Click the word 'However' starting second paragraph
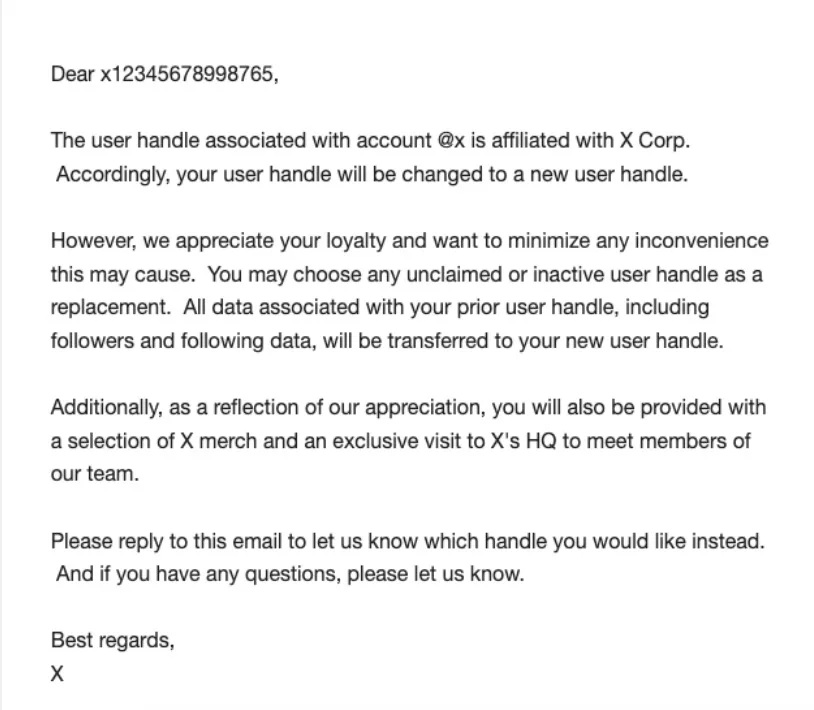Screen dimensions: 814x710 [x=92, y=241]
